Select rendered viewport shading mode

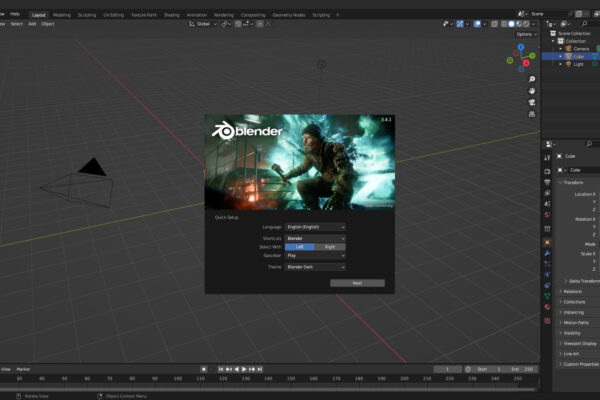coord(526,24)
